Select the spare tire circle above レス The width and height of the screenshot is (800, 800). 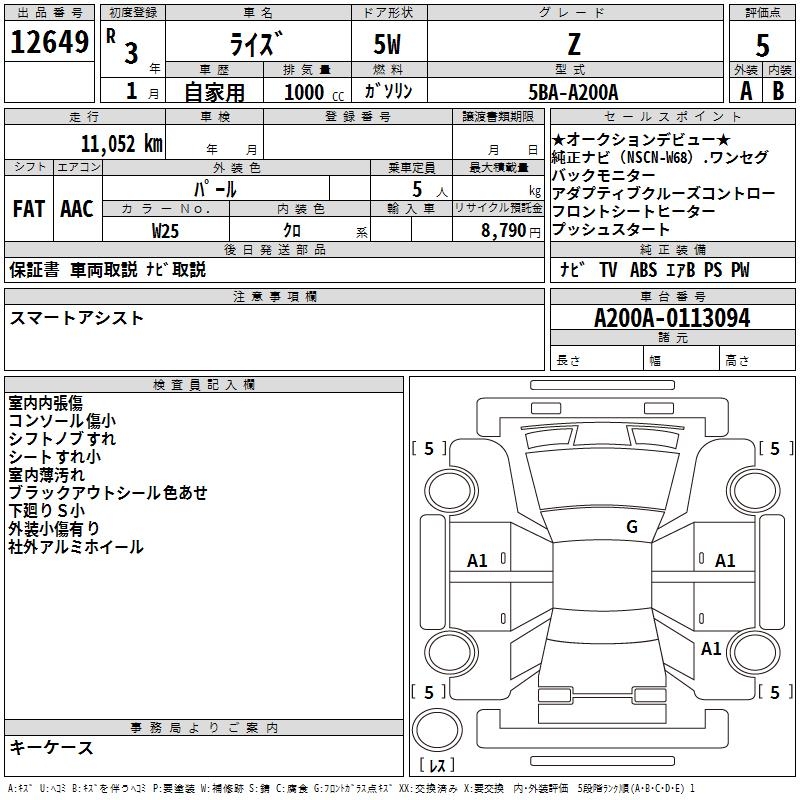[x=437, y=730]
